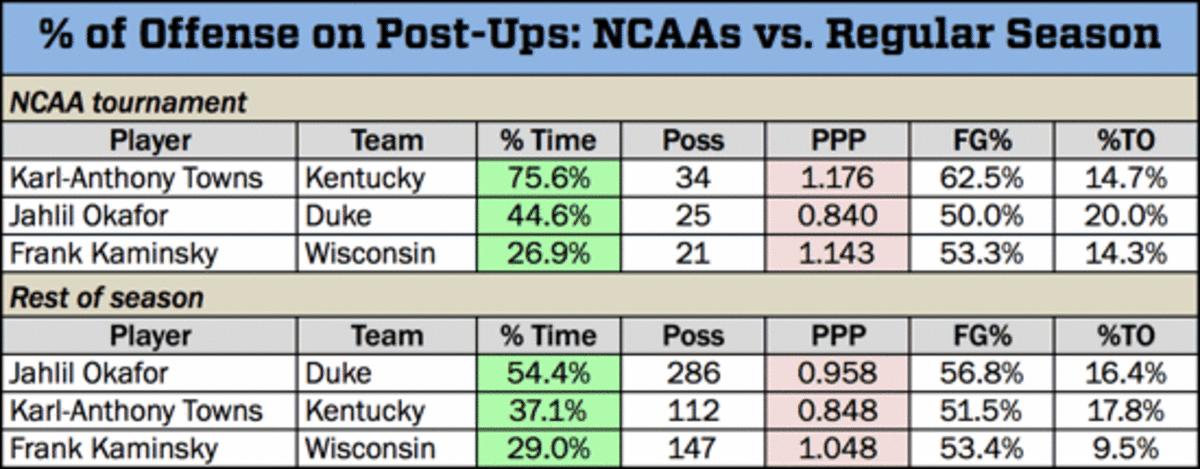Click the 9.5% turnover cell
This screenshot has width=1200, height=469.
[1125, 447]
